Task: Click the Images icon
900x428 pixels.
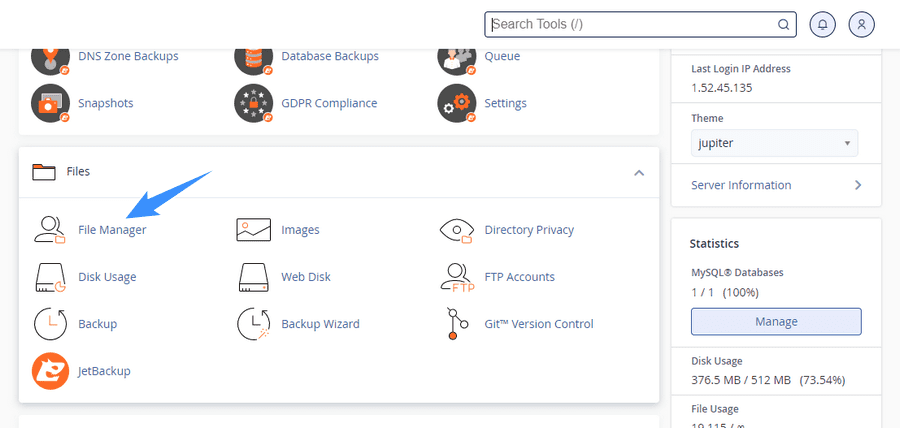Action: (x=253, y=230)
